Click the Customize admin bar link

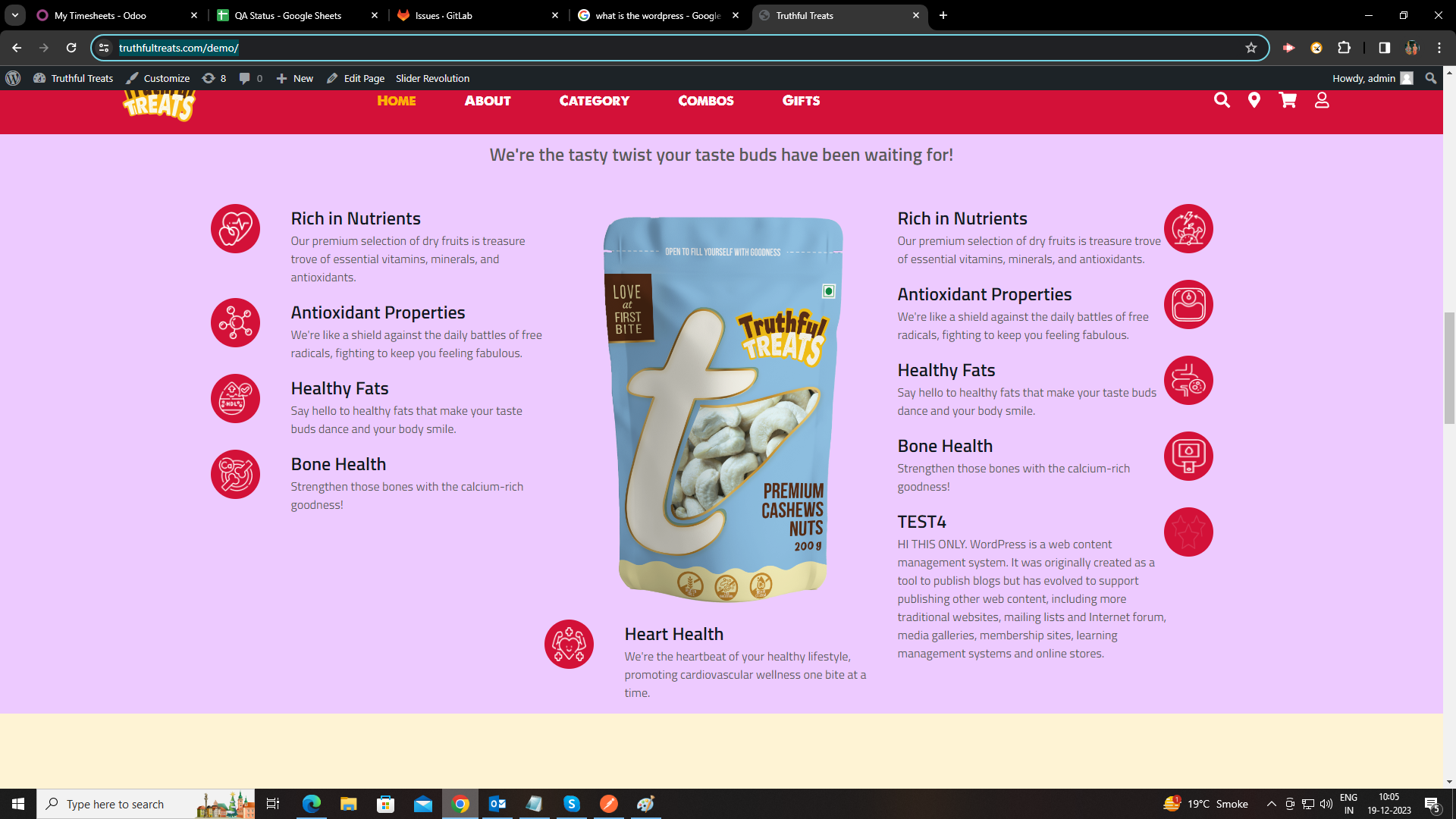158,78
